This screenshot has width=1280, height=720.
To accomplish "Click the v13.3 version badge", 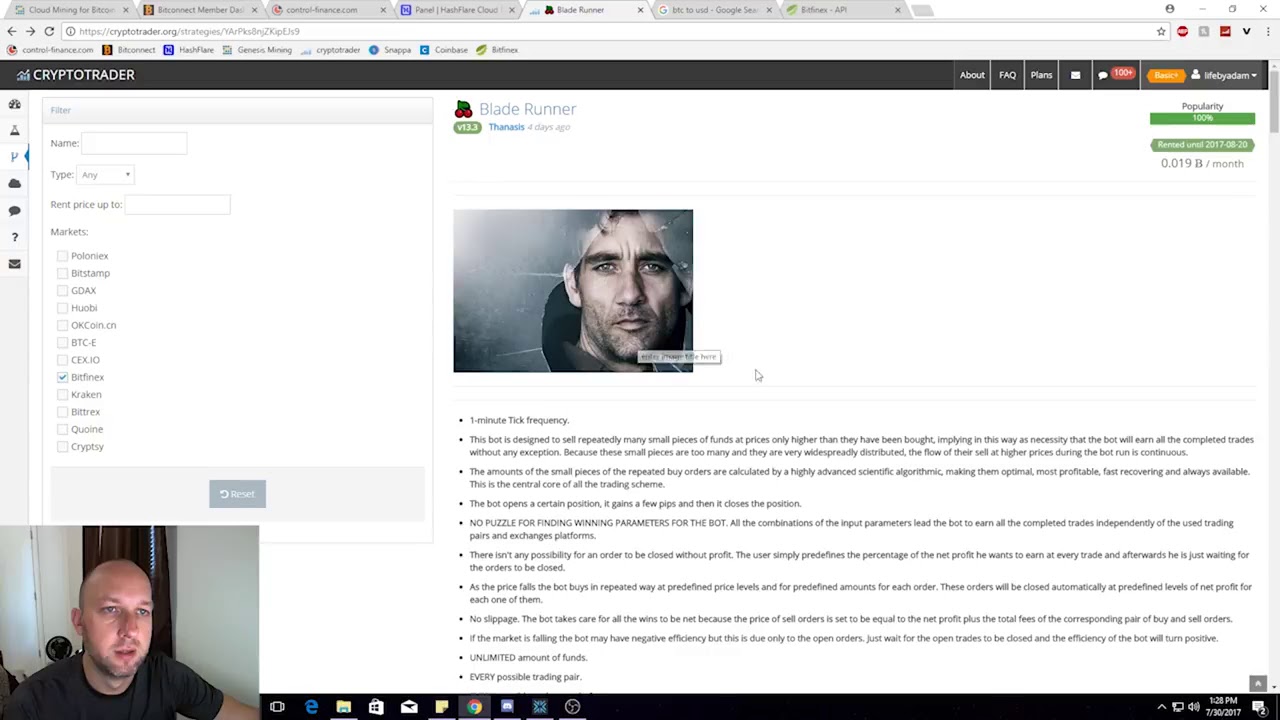I will (468, 127).
